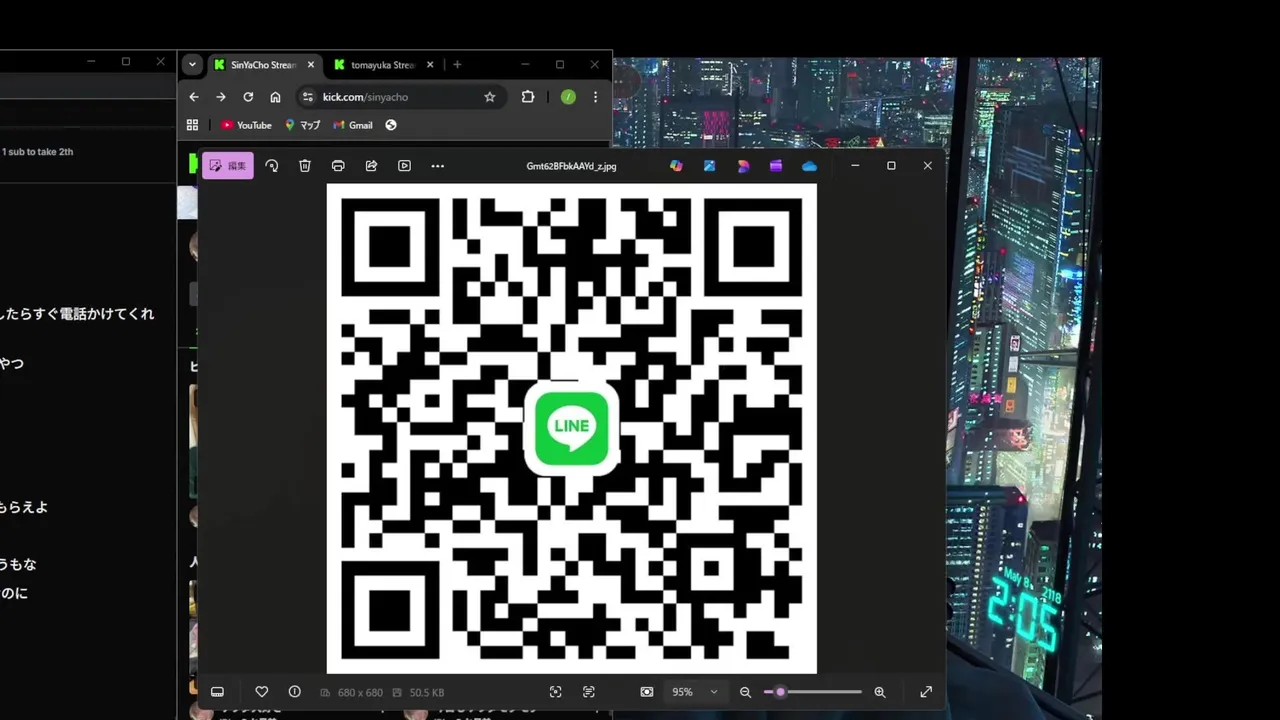Open Gmail bookmark
Viewport: 1280px width, 720px height.
[353, 125]
